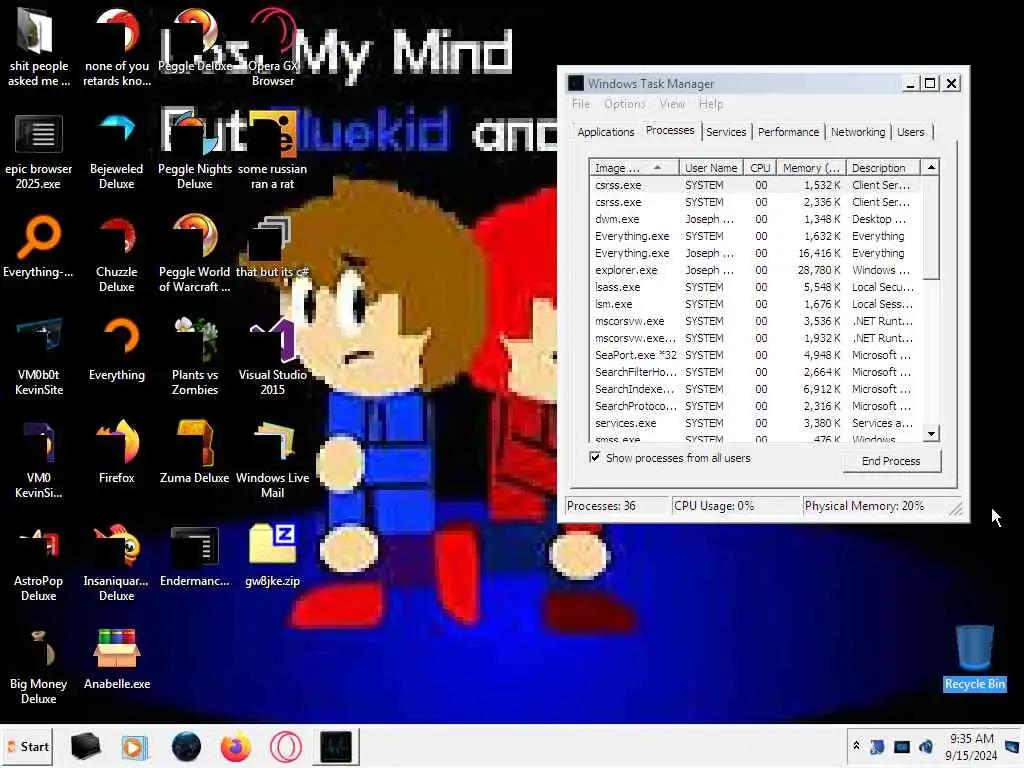Click the End Process button
1024x768 pixels.
pyautogui.click(x=891, y=460)
